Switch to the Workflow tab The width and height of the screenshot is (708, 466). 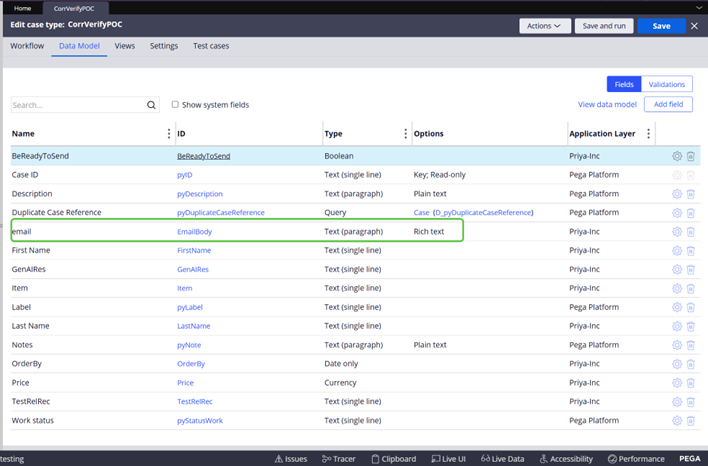(27, 46)
